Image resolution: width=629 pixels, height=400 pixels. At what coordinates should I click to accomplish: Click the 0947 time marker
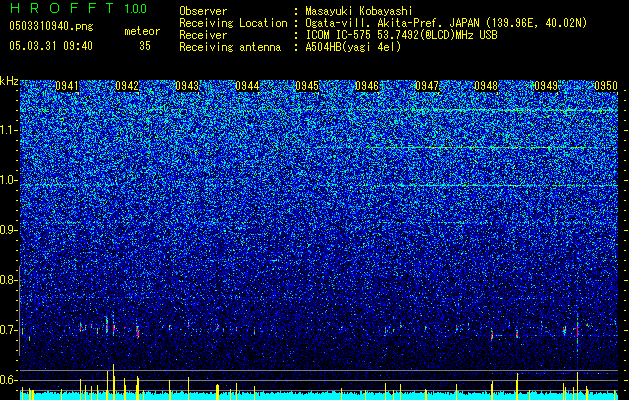pyautogui.click(x=427, y=86)
